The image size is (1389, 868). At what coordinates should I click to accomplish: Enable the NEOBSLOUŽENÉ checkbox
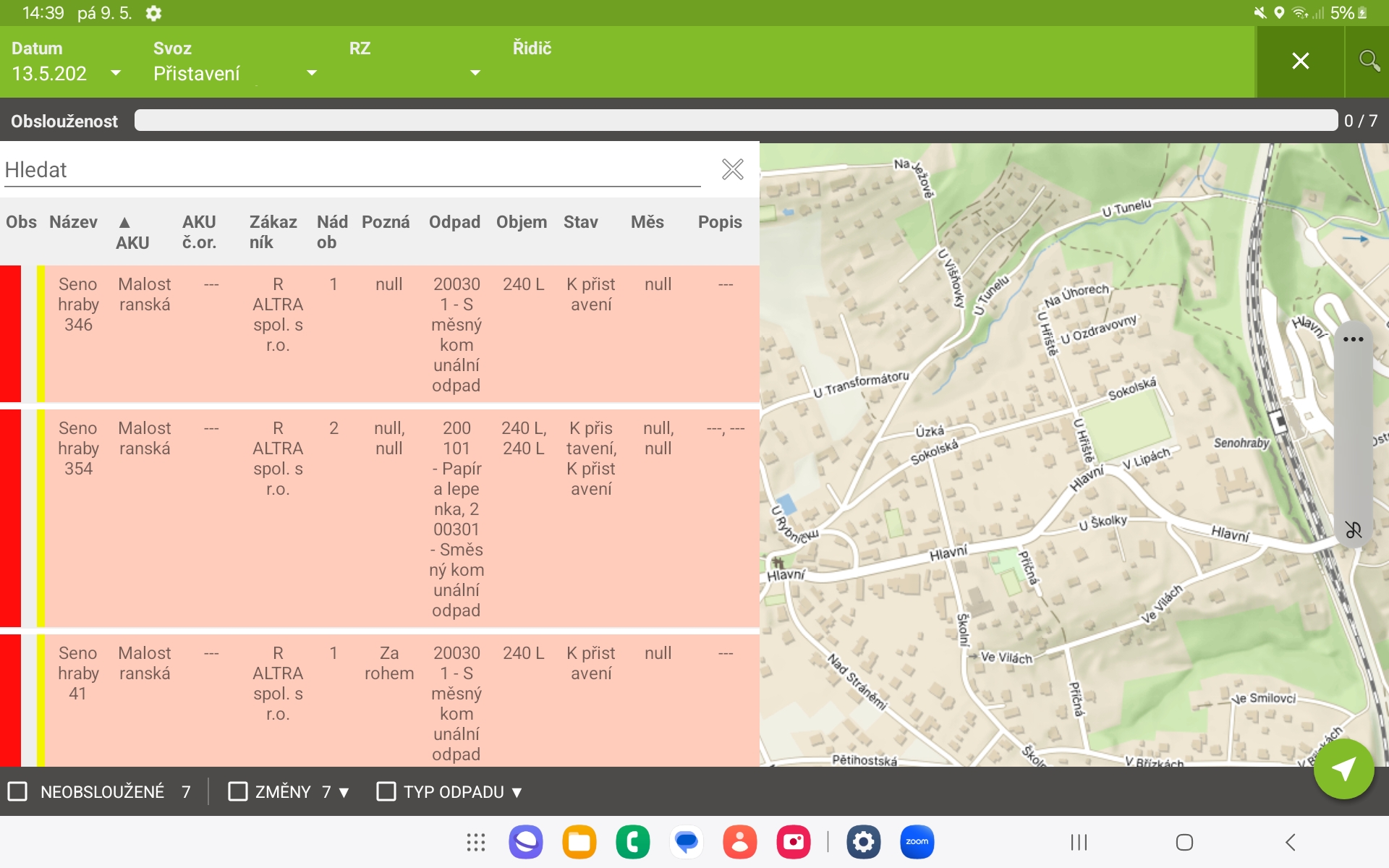pyautogui.click(x=17, y=791)
